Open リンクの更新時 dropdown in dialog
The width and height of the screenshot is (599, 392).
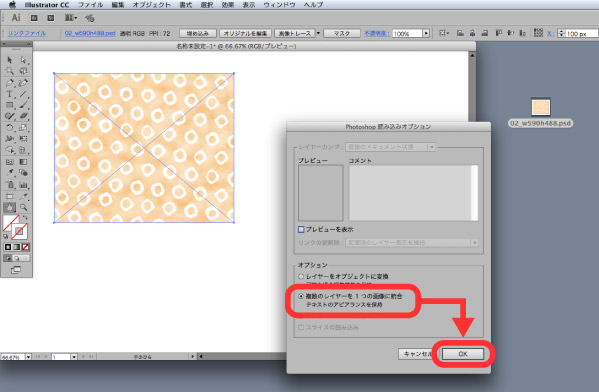click(412, 243)
